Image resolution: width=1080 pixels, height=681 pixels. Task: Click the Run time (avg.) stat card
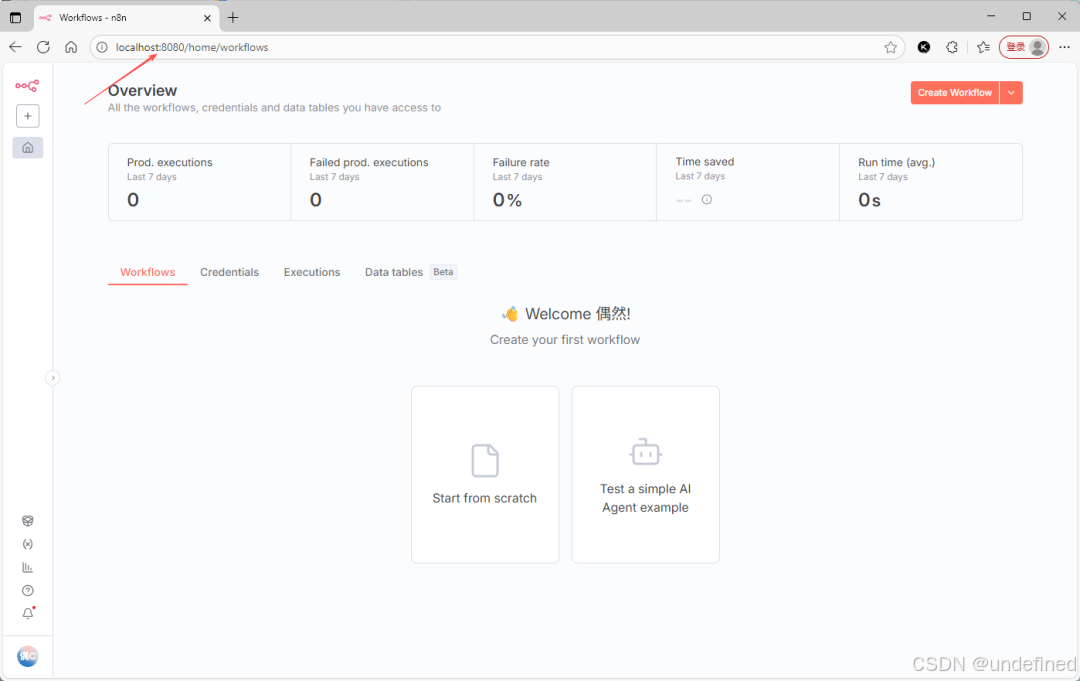[931, 182]
